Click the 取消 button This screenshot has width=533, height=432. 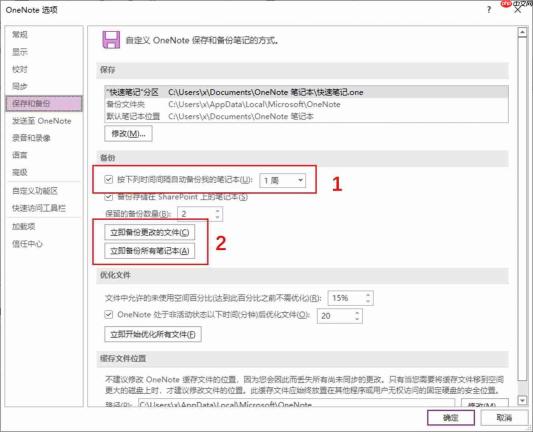point(504,418)
